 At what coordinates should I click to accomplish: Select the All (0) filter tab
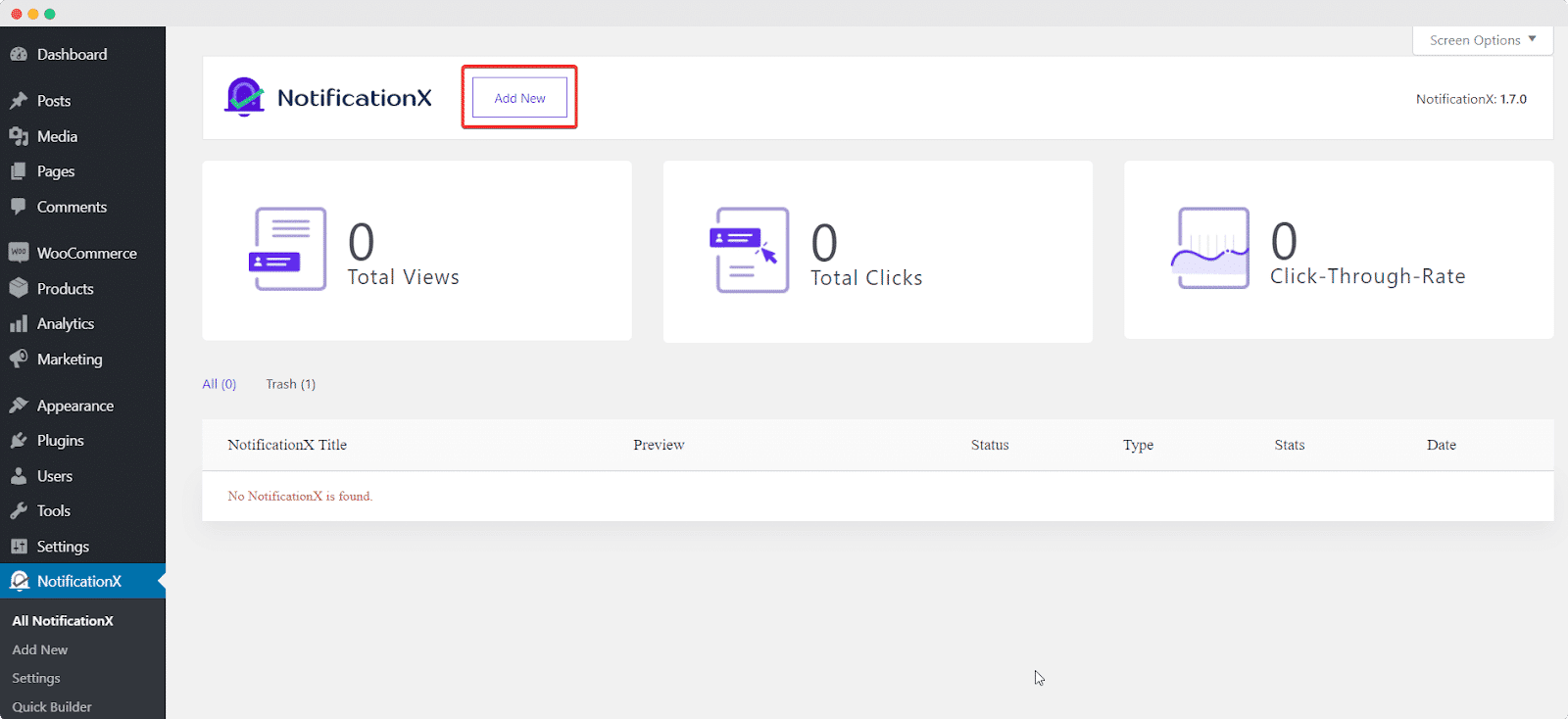220,384
